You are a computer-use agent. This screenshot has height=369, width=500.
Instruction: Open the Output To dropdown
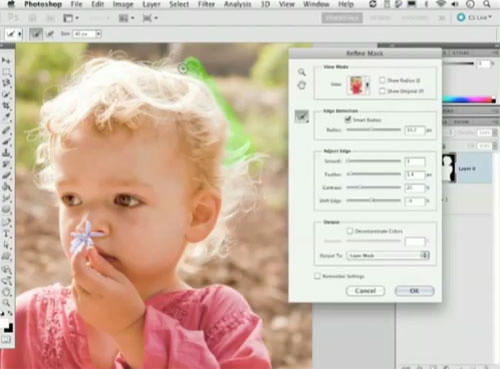388,255
